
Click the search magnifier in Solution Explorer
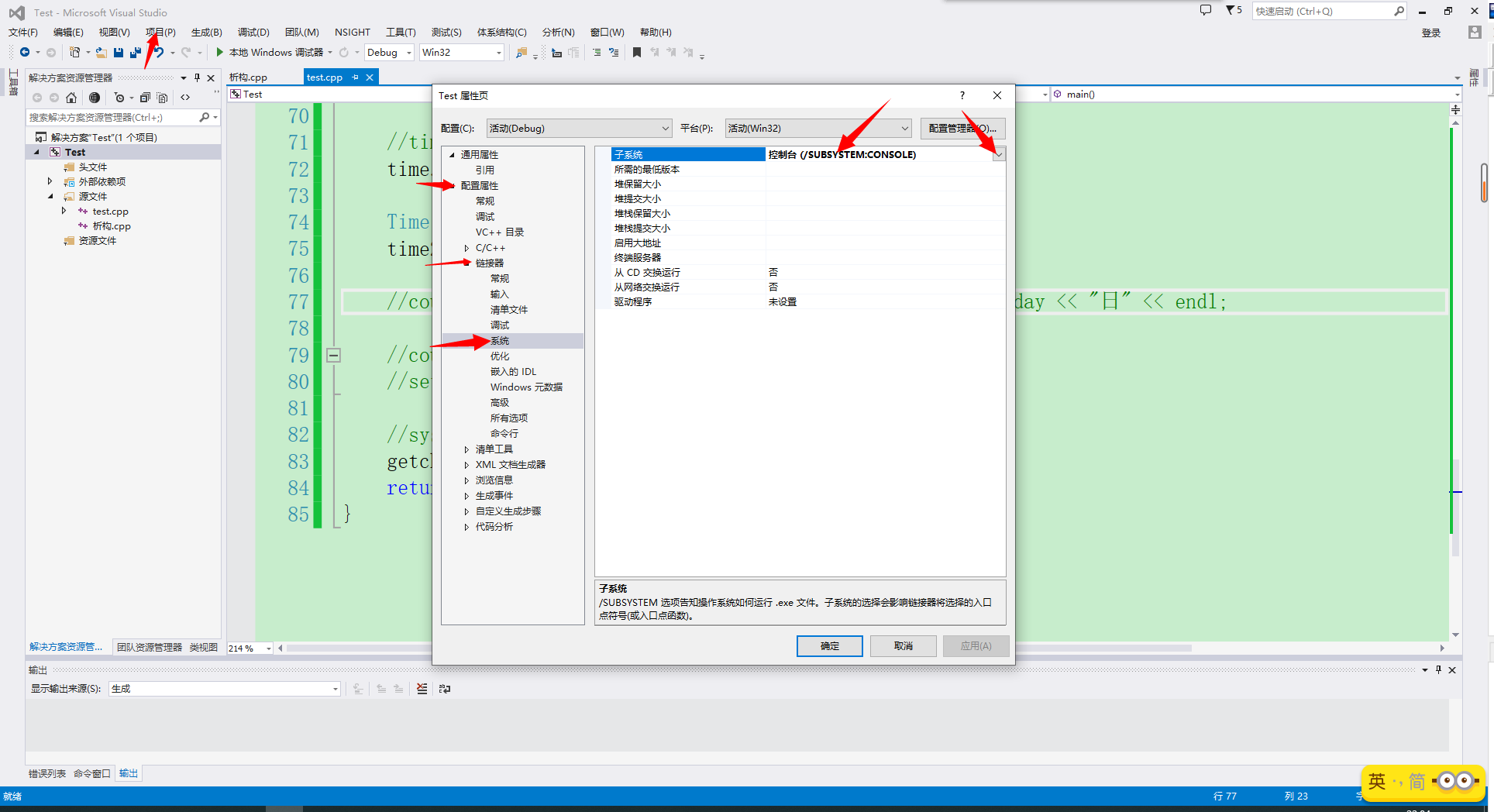(x=205, y=117)
